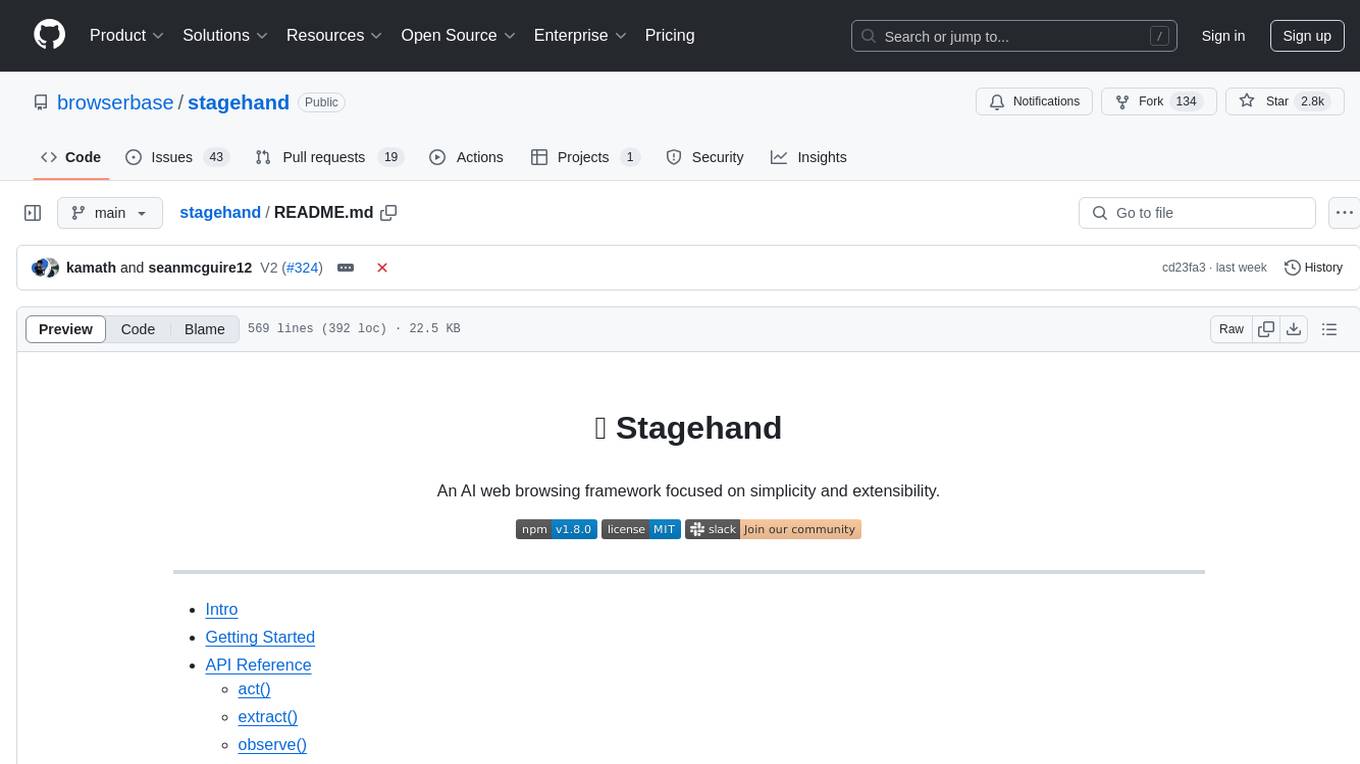Viewport: 1360px width, 764px height.
Task: Click the Slack Join our community badge
Action: 773,529
